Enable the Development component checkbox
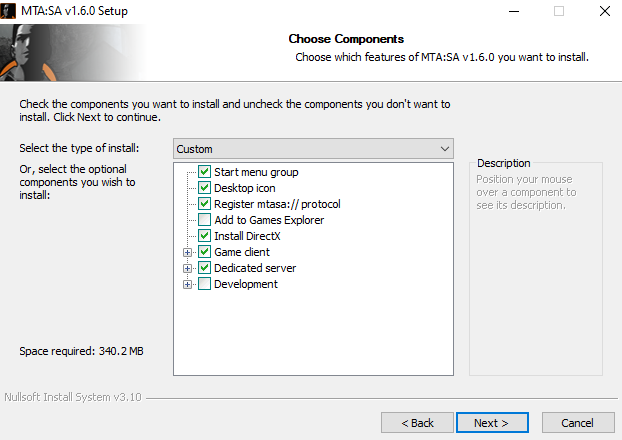The height and width of the screenshot is (440, 622). coord(205,284)
